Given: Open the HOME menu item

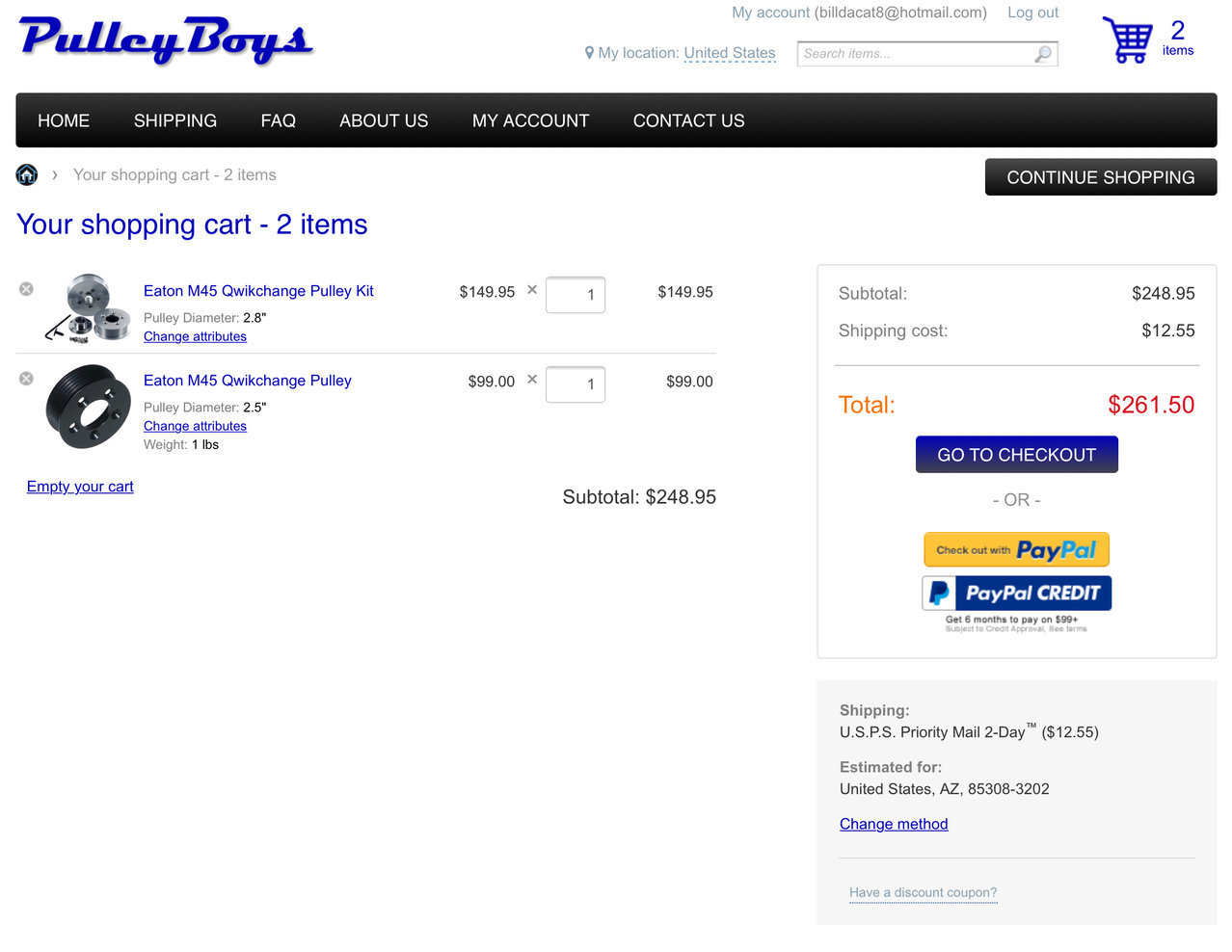Looking at the screenshot, I should pyautogui.click(x=64, y=120).
